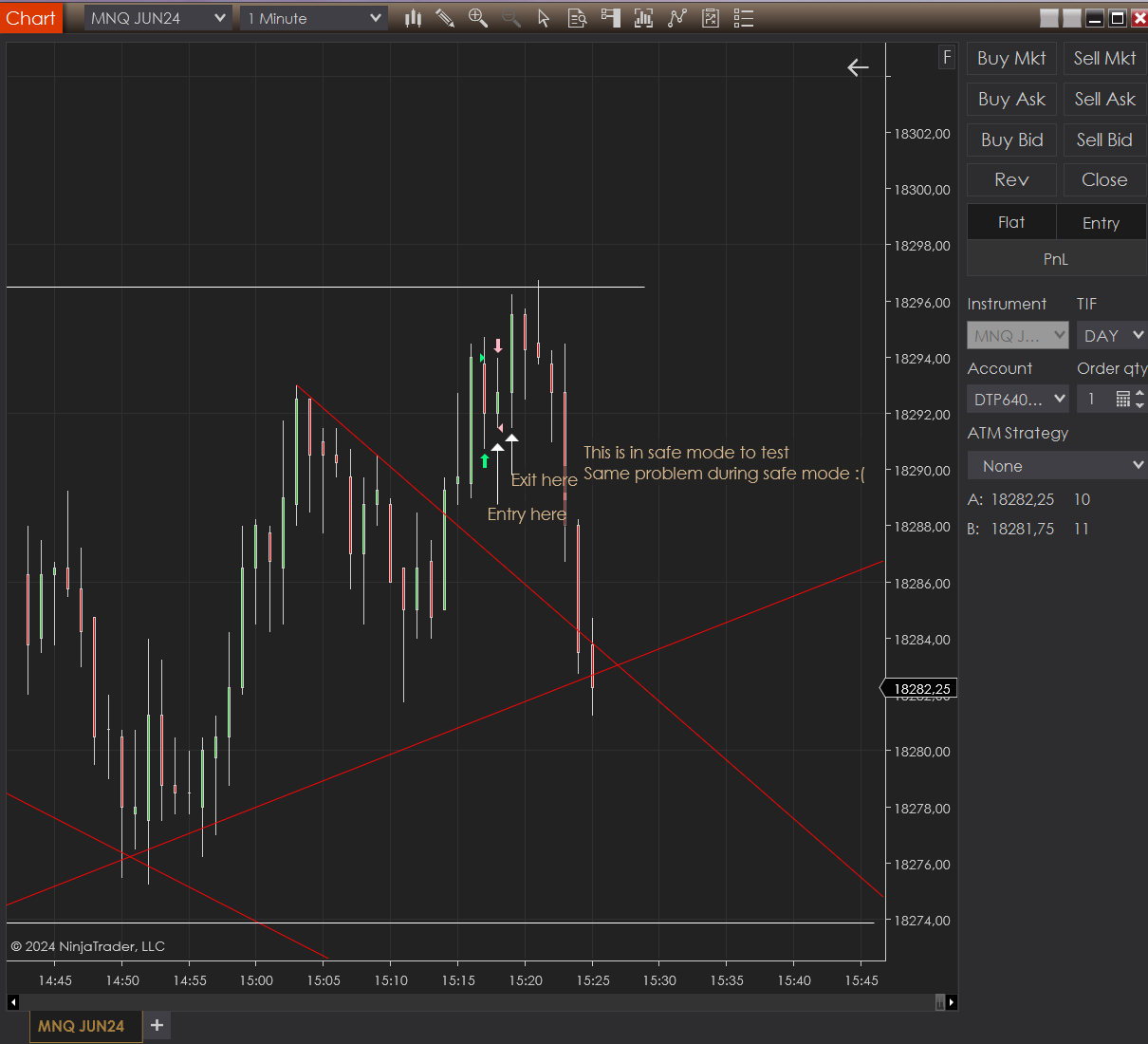This screenshot has height=1044, width=1148.
Task: Select the cursor pointer tool
Action: [x=544, y=18]
